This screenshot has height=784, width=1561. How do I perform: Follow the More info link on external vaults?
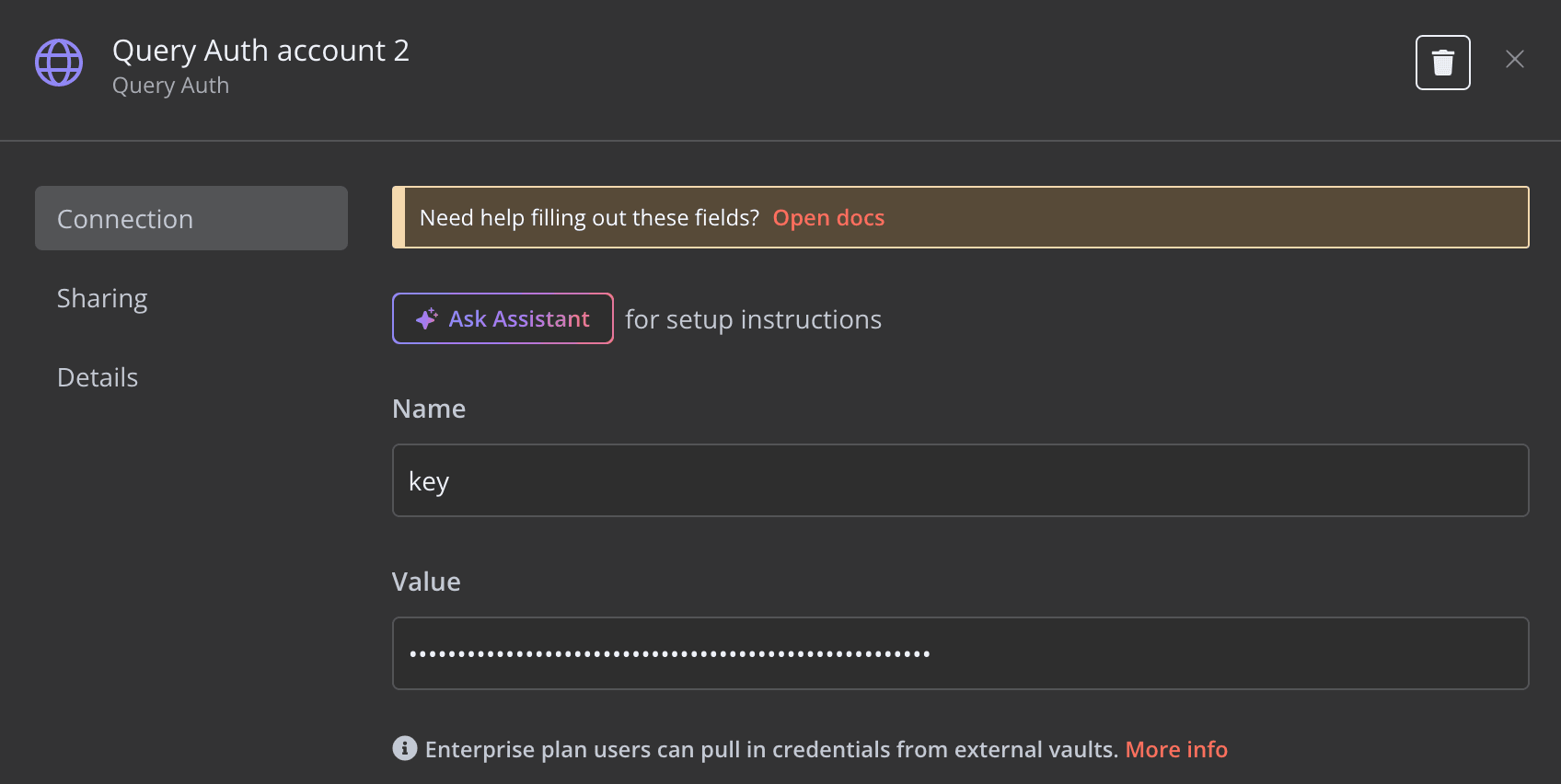click(1176, 750)
